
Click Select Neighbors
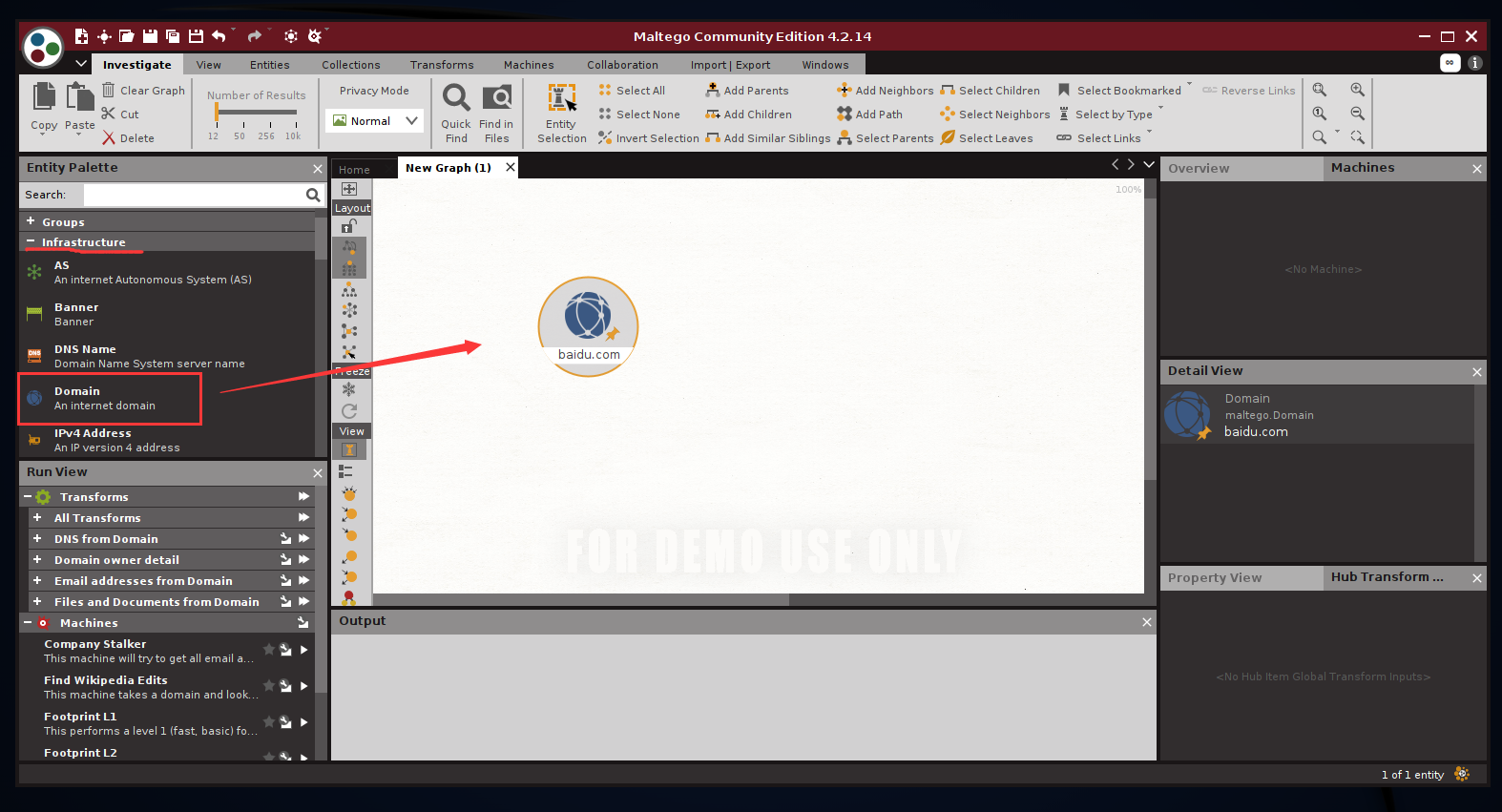(994, 115)
